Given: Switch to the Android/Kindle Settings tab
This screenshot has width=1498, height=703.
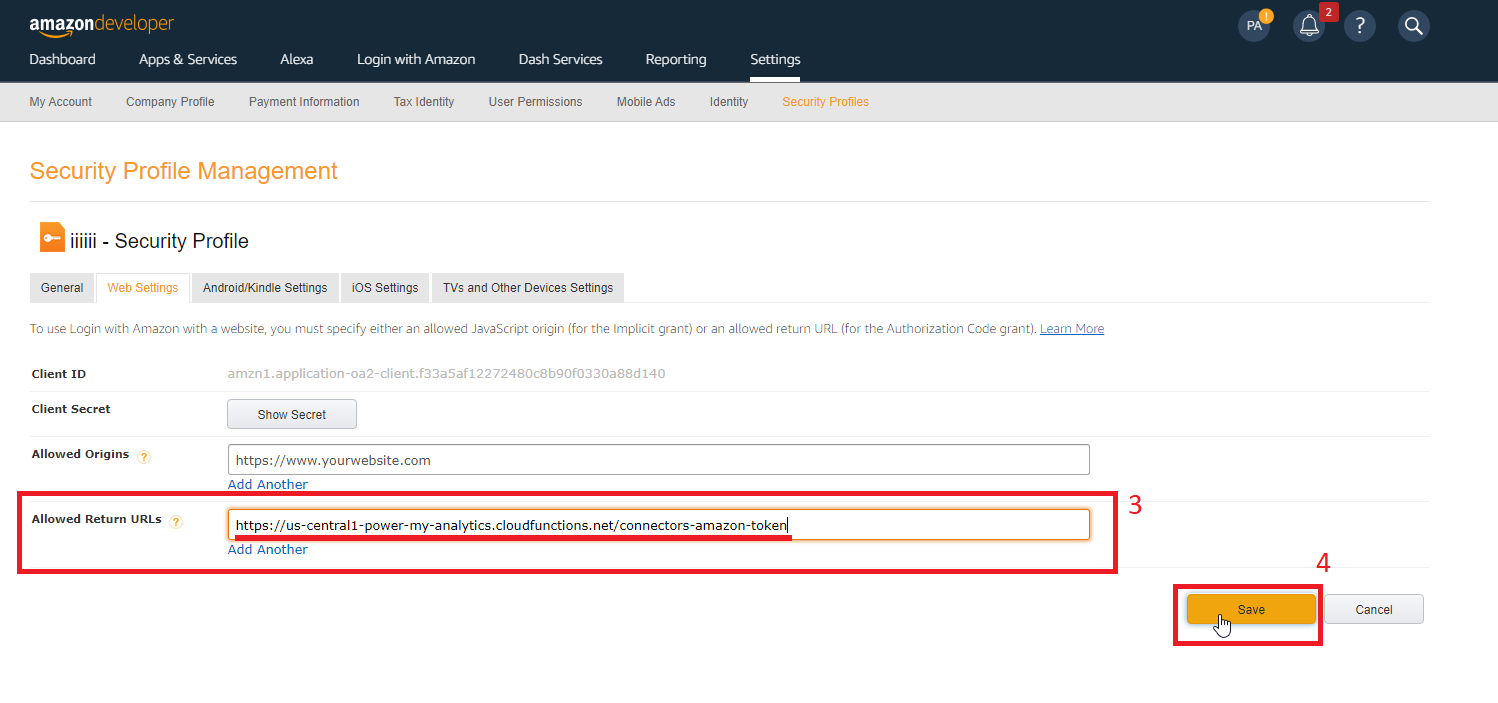Looking at the screenshot, I should (x=265, y=288).
